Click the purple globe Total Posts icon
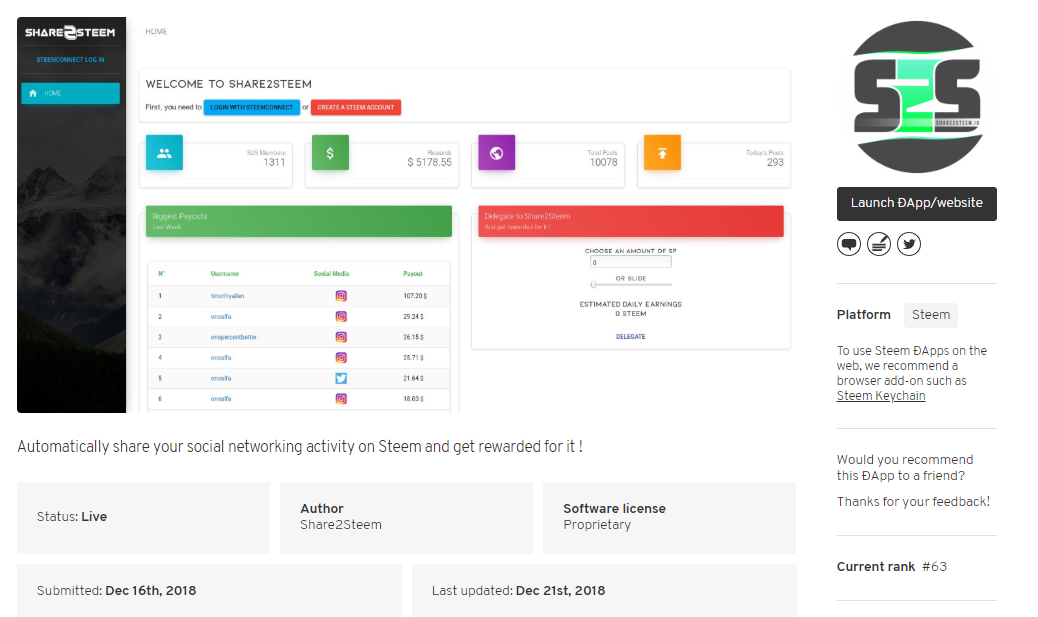This screenshot has height=617, width=1038. click(496, 153)
